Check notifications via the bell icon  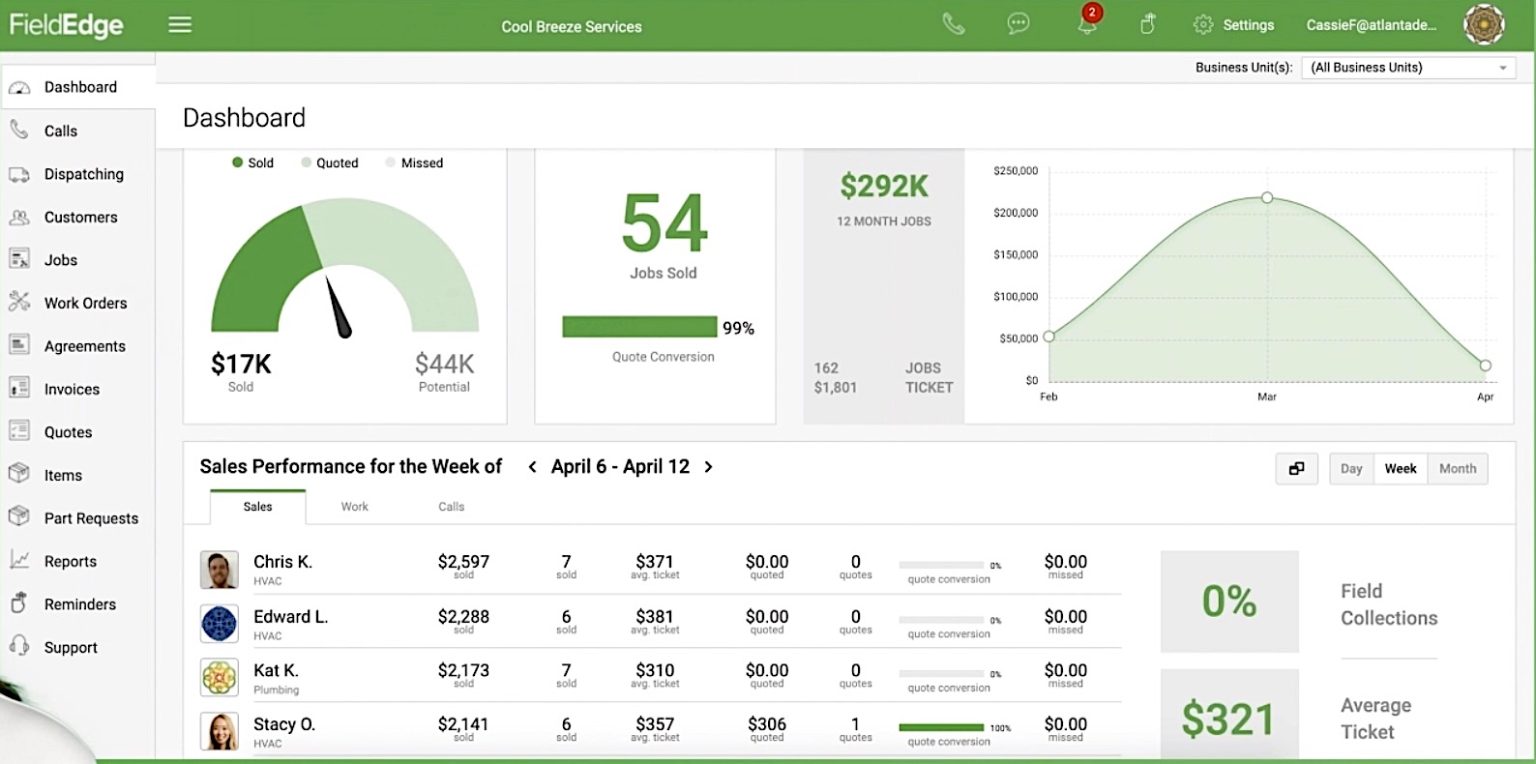(1087, 24)
